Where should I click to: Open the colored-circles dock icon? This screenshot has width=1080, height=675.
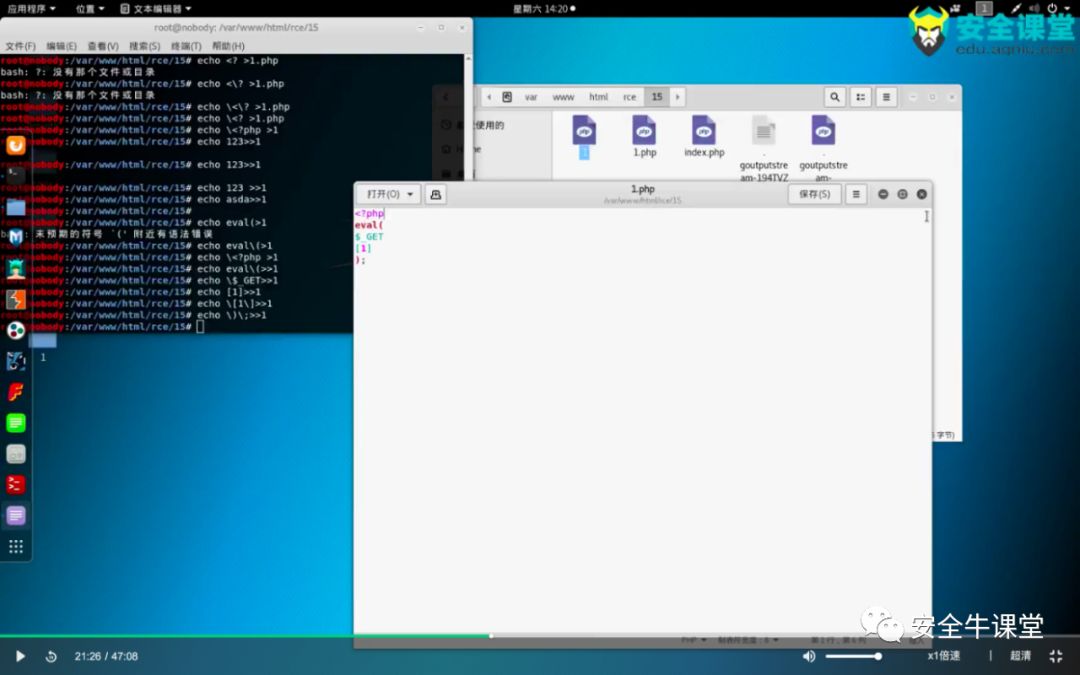pos(15,331)
